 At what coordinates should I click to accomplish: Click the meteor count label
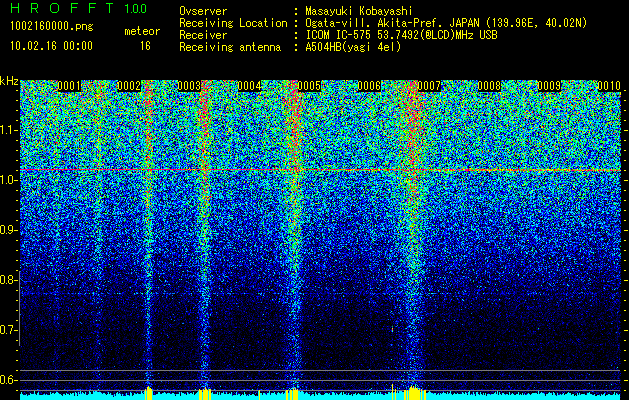142,31
